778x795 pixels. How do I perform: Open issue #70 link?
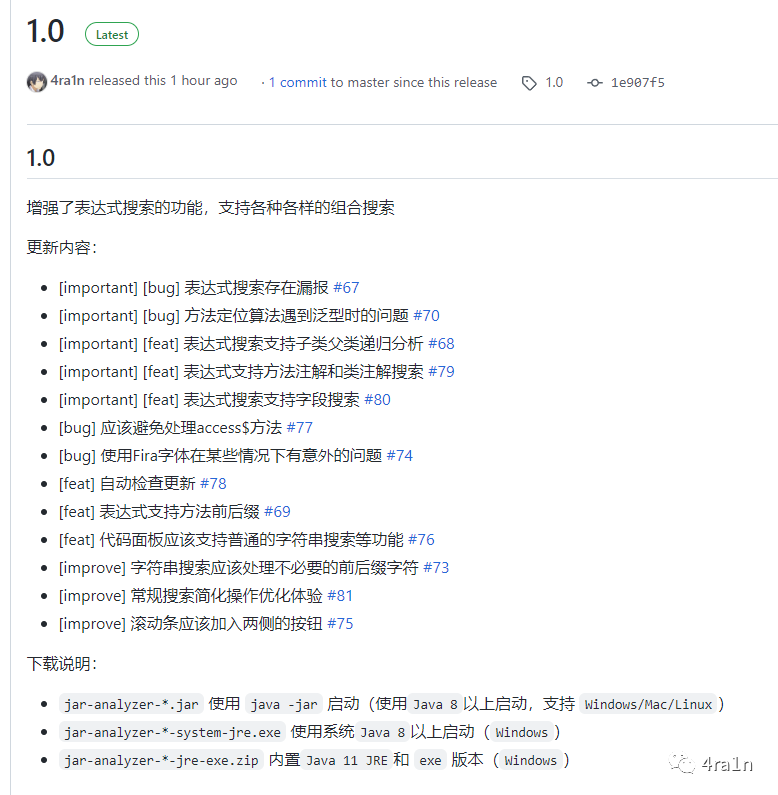click(x=426, y=315)
